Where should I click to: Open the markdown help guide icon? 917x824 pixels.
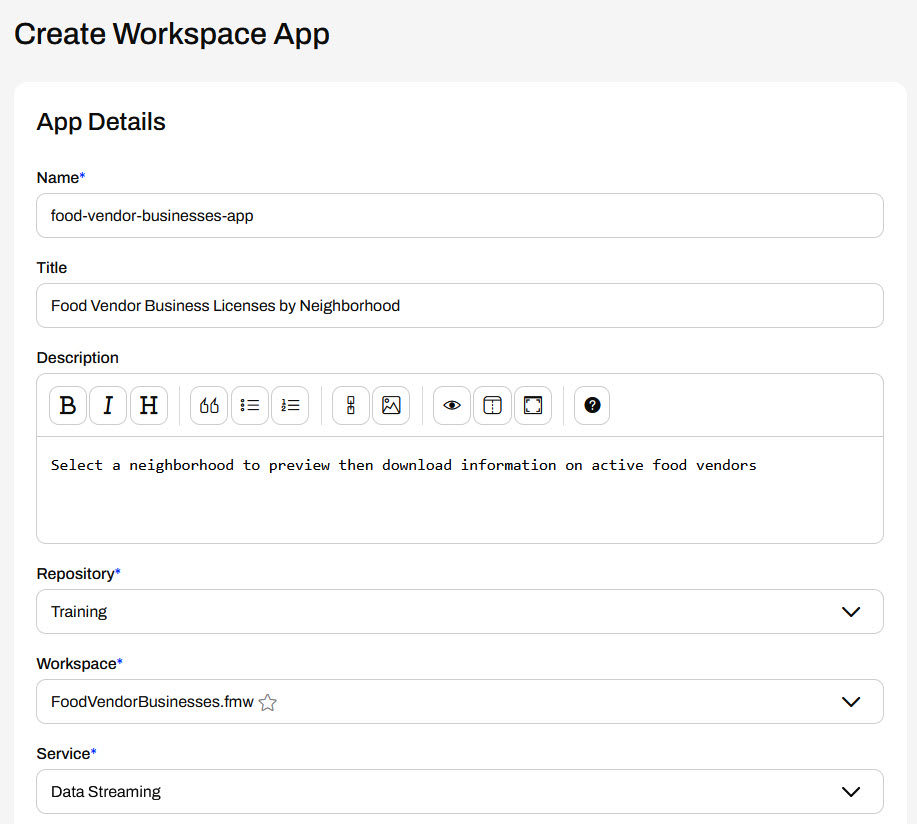(592, 405)
